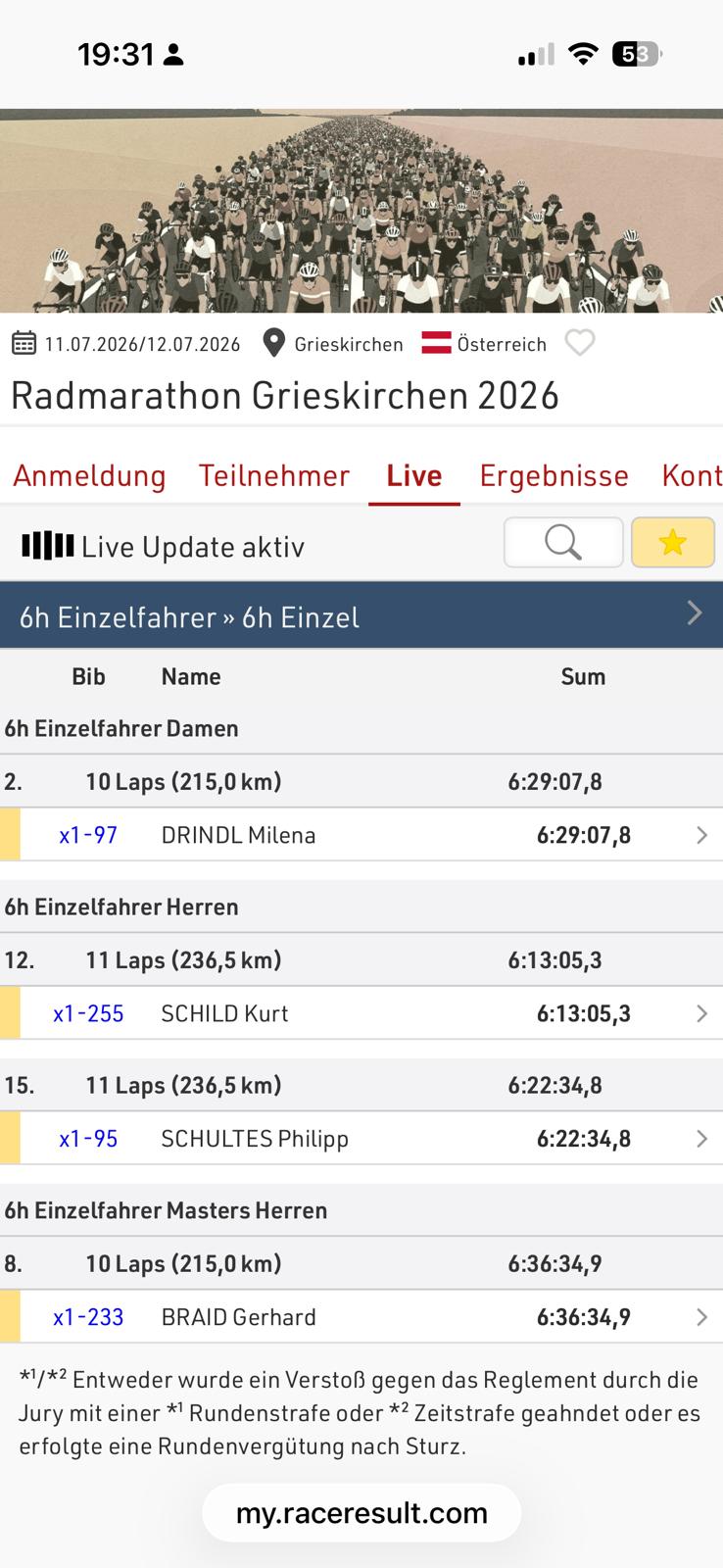The height and width of the screenshot is (1568, 723).
Task: Tap my.raceresult.com address bar
Action: coord(361,1513)
